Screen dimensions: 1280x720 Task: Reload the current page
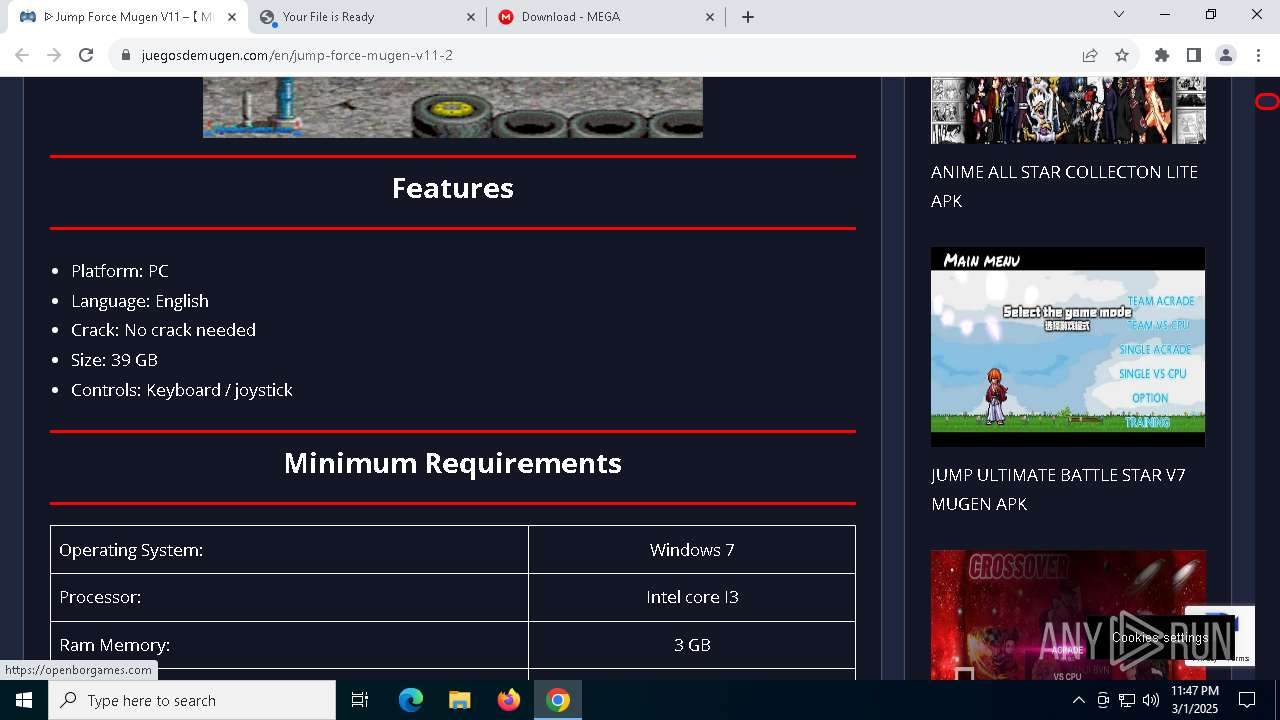[x=86, y=55]
